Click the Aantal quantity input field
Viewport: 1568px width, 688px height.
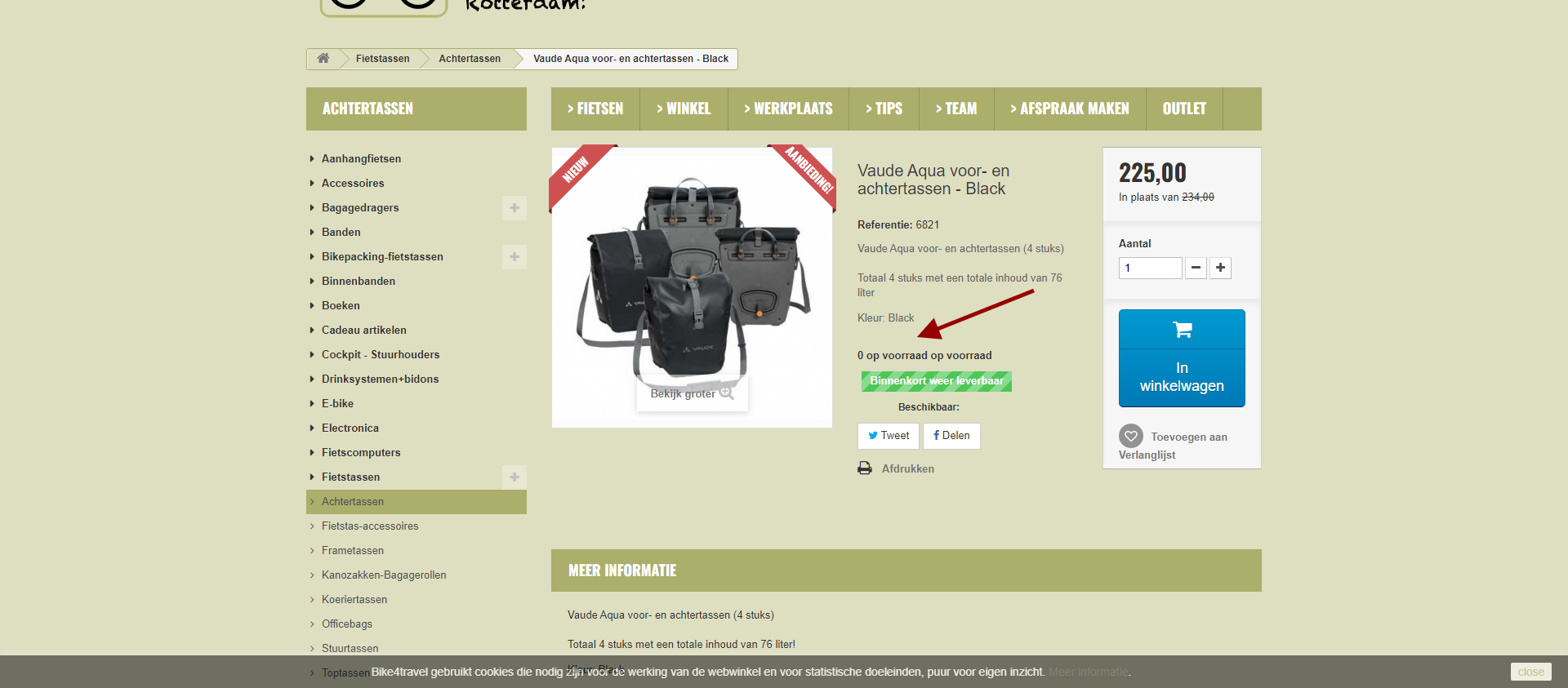coord(1150,268)
